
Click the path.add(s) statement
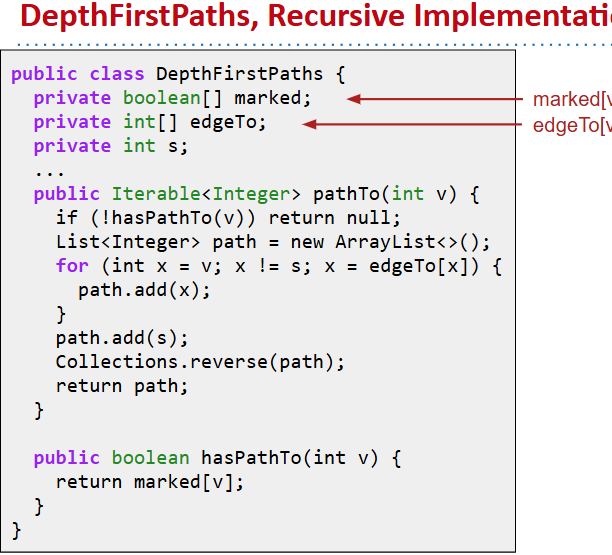[122, 338]
